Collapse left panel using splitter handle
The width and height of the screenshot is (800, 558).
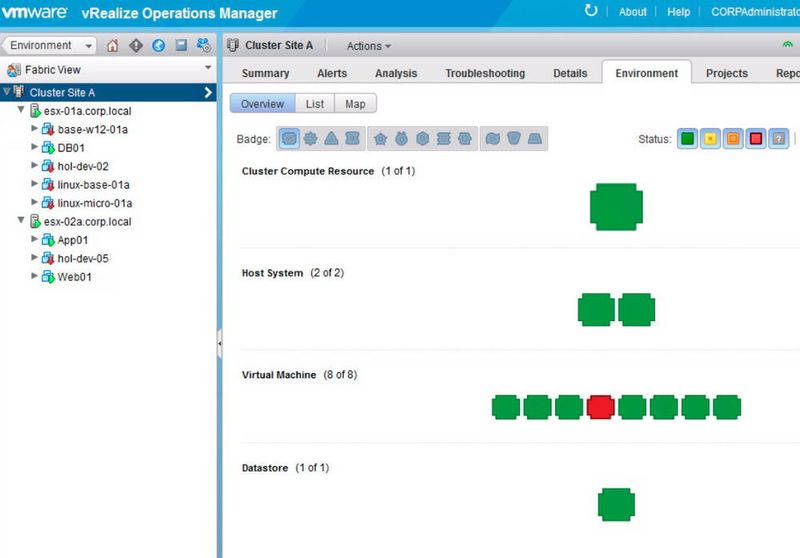coord(219,344)
